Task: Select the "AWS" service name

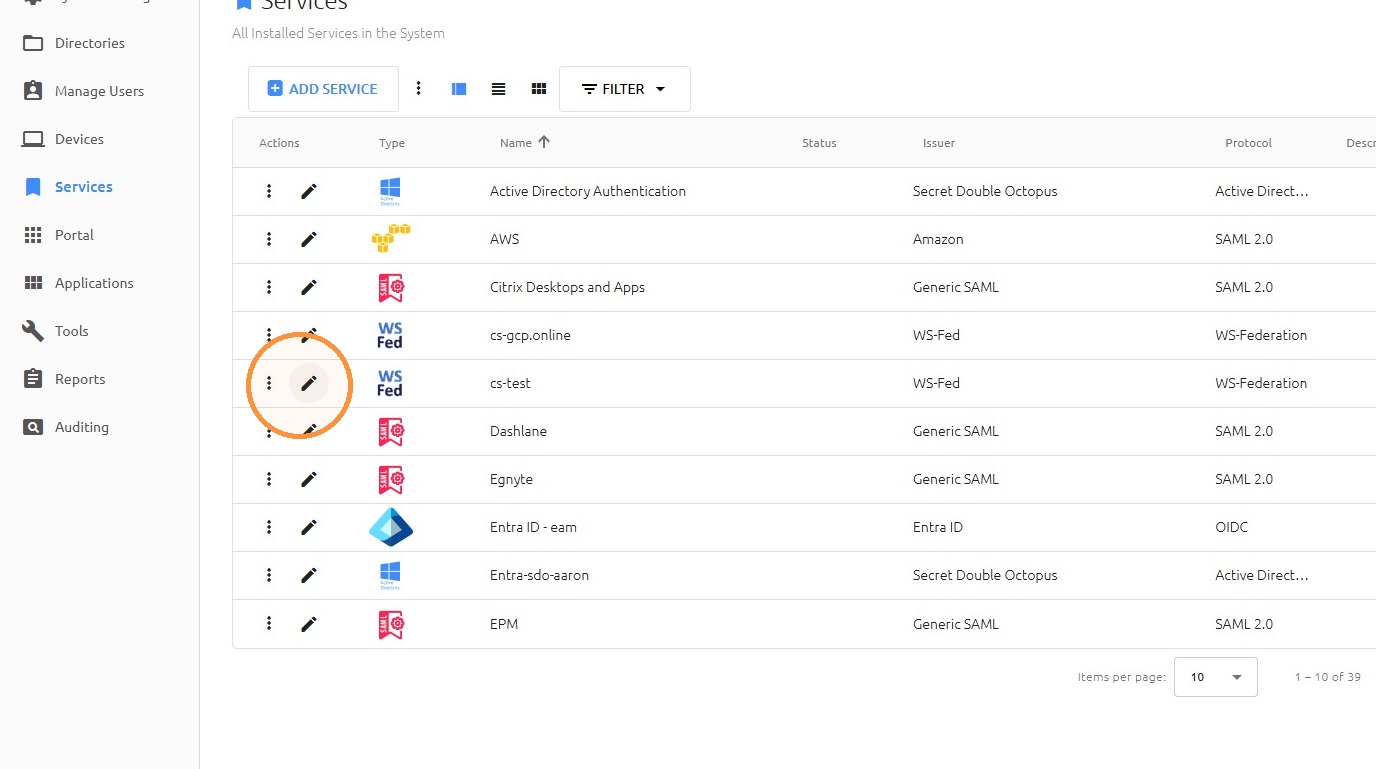Action: pyautogui.click(x=505, y=239)
